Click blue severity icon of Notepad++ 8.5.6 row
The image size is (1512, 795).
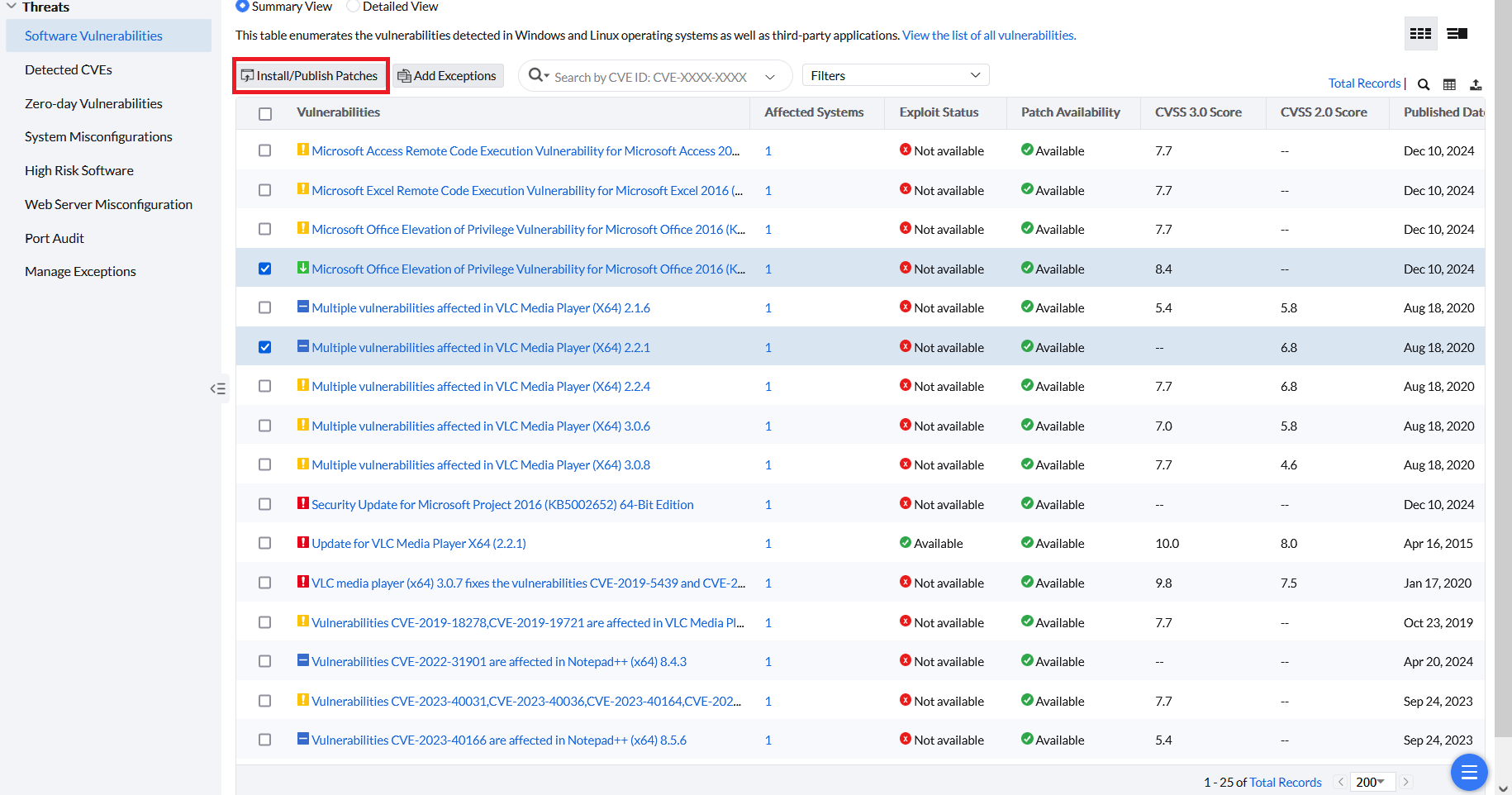coord(303,739)
